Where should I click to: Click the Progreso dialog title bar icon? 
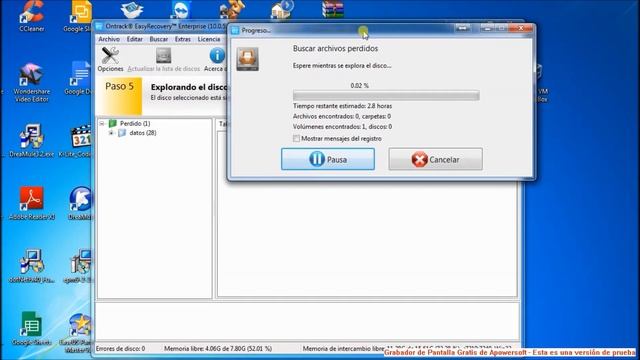[235, 30]
